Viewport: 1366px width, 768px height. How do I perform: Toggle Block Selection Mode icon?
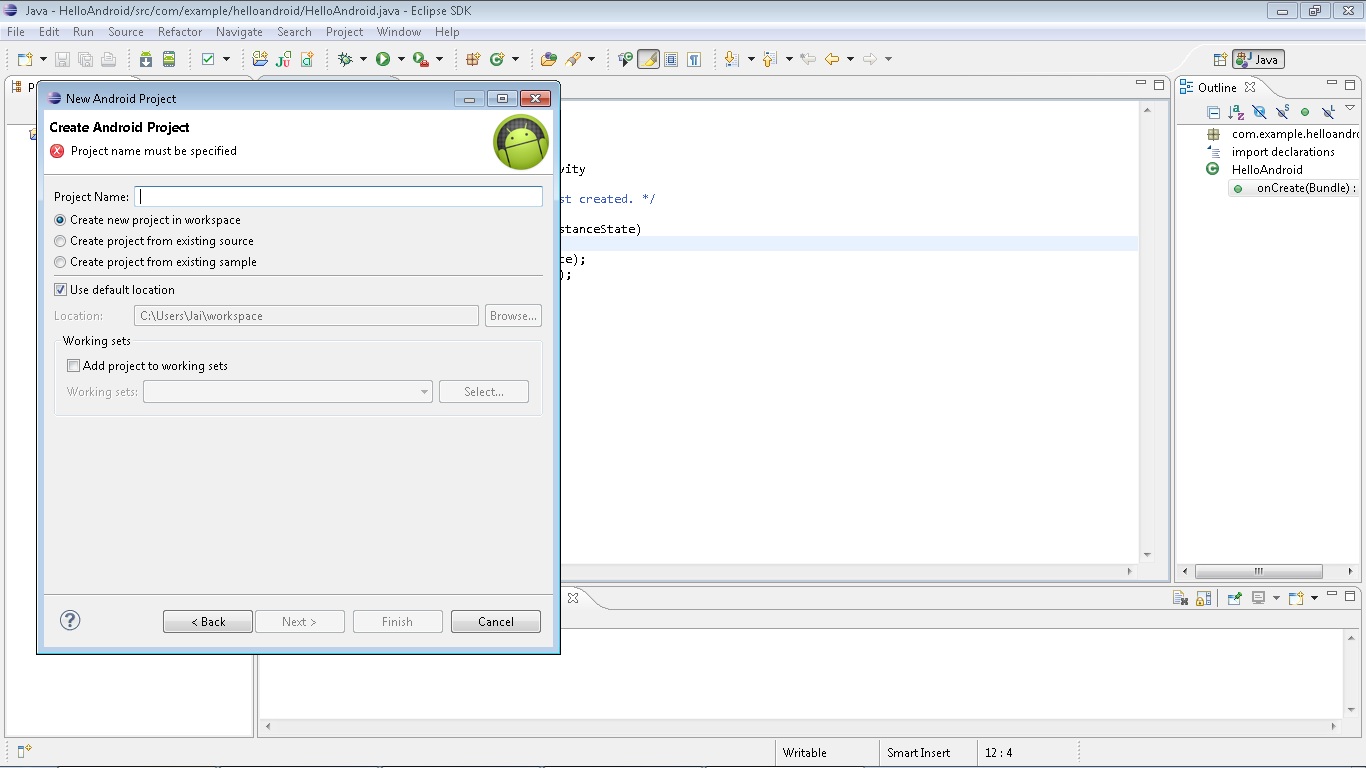pyautogui.click(x=671, y=59)
